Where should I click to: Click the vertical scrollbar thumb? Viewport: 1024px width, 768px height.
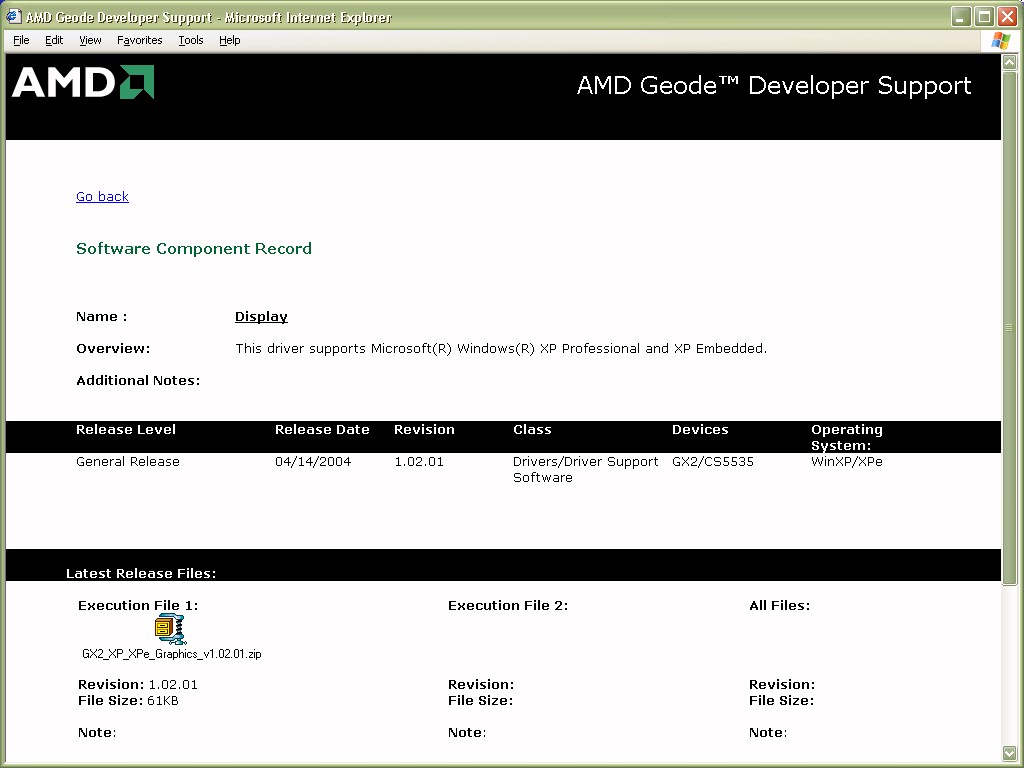tap(1009, 327)
